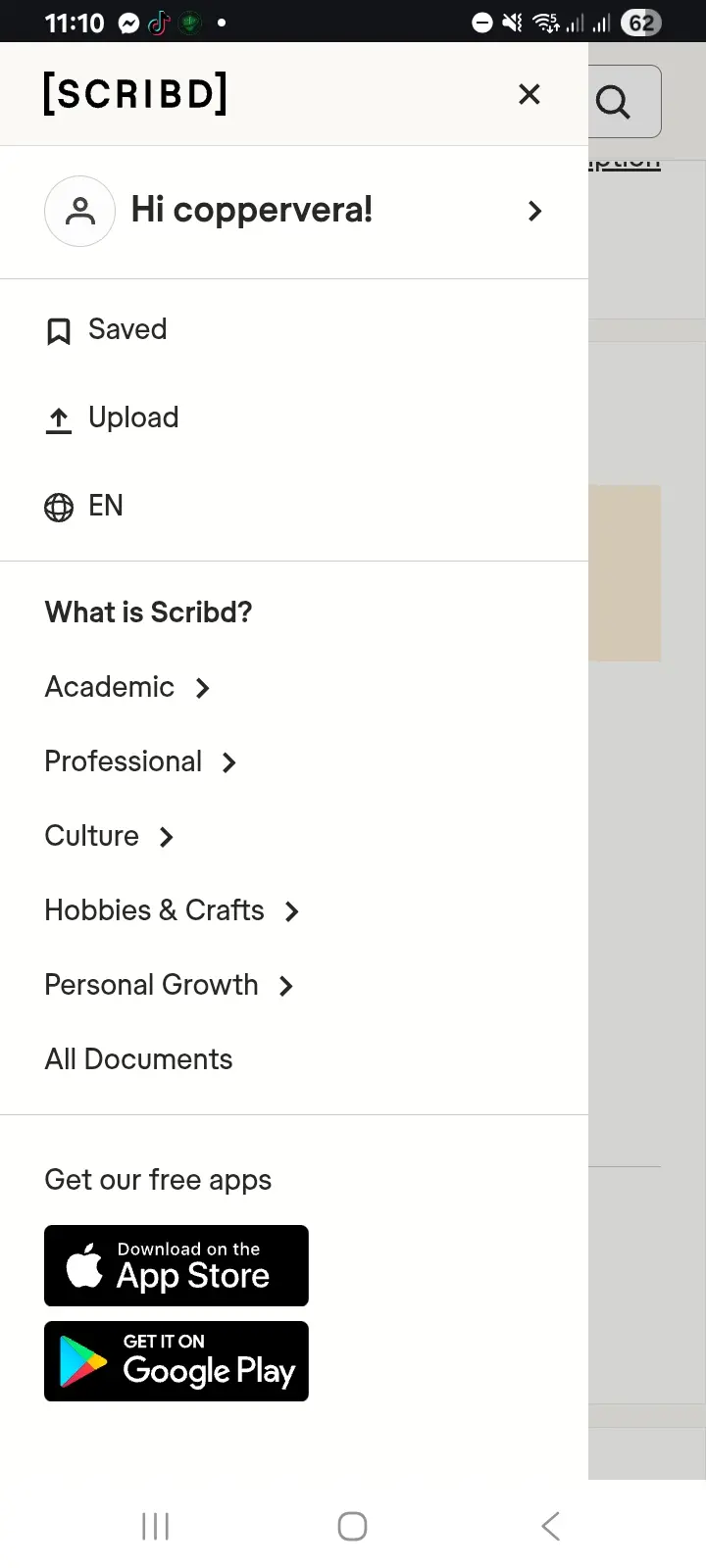
Task: Tap the search magnifier icon
Action: [x=614, y=101]
